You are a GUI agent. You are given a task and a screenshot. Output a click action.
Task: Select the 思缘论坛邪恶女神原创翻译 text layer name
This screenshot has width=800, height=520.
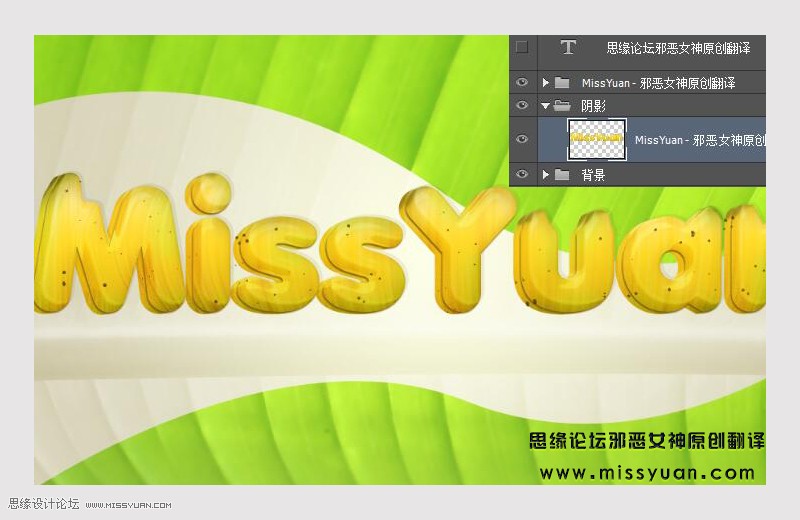pos(678,48)
